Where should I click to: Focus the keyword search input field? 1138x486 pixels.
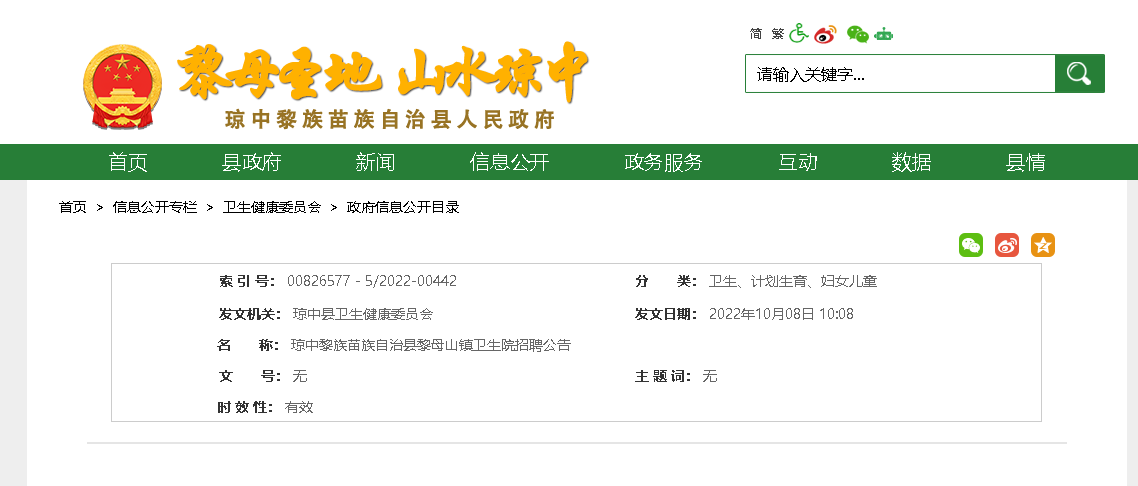(900, 73)
